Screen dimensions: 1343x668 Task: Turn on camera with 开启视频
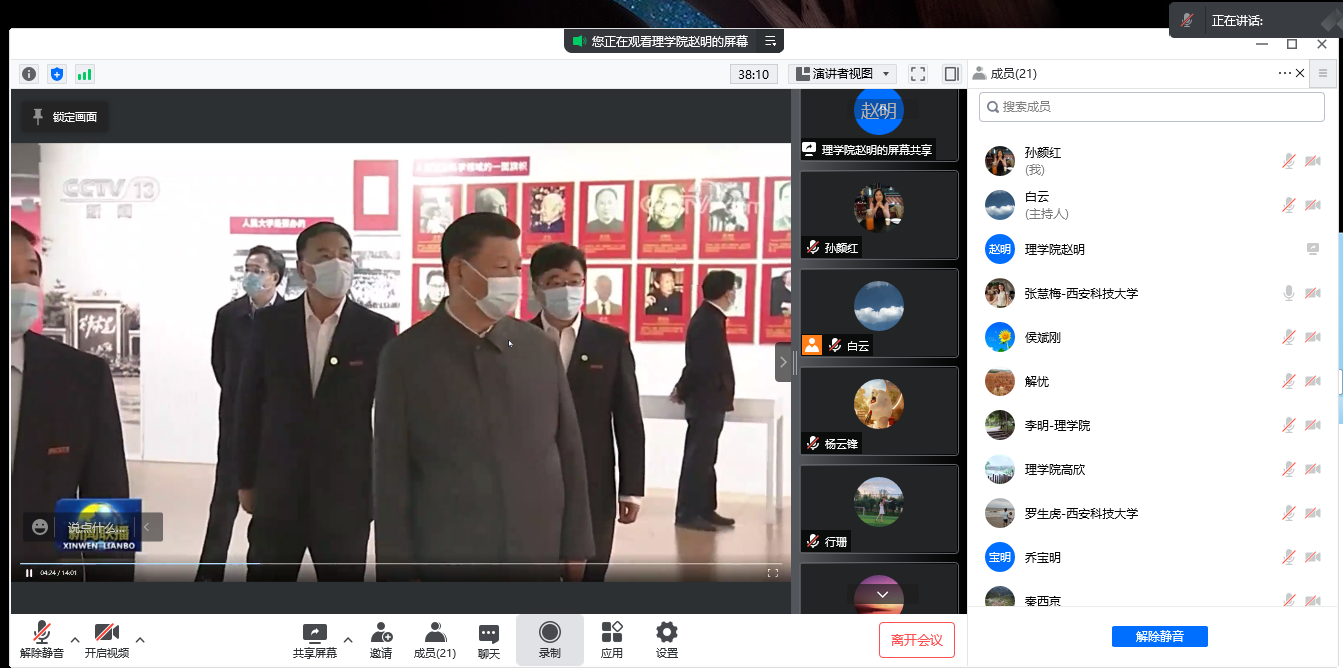coord(107,640)
